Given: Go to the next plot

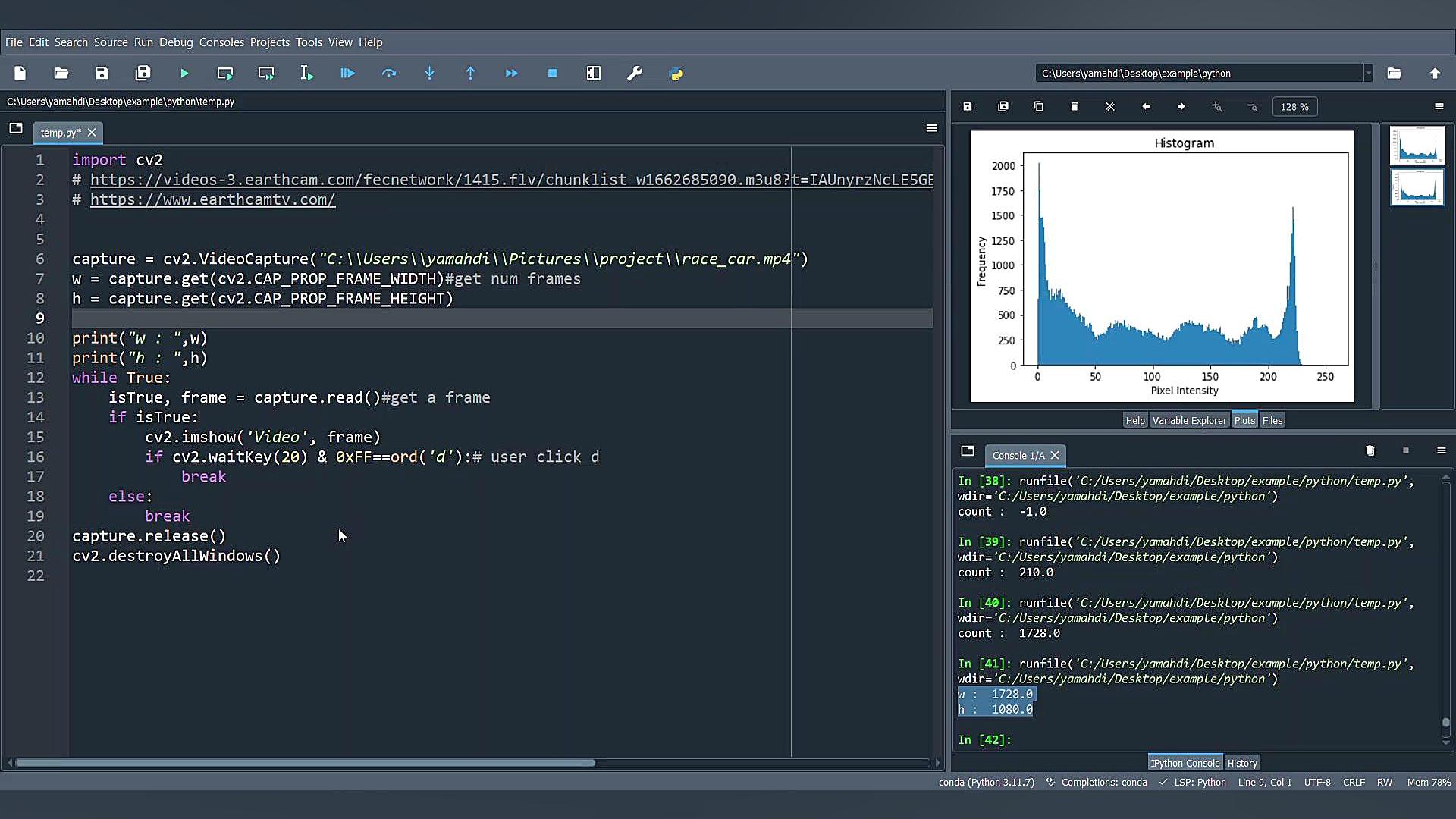Looking at the screenshot, I should pyautogui.click(x=1181, y=107).
